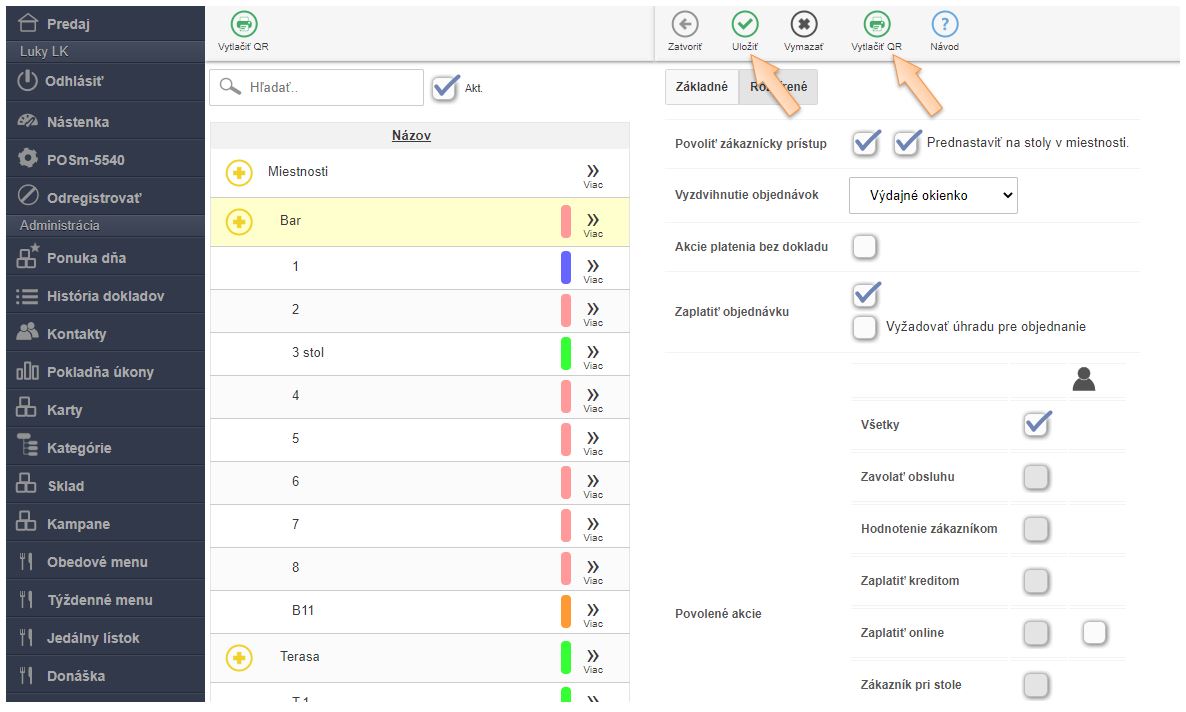Click the orange color marker of B11
This screenshot has width=1186, height=712.
click(566, 611)
